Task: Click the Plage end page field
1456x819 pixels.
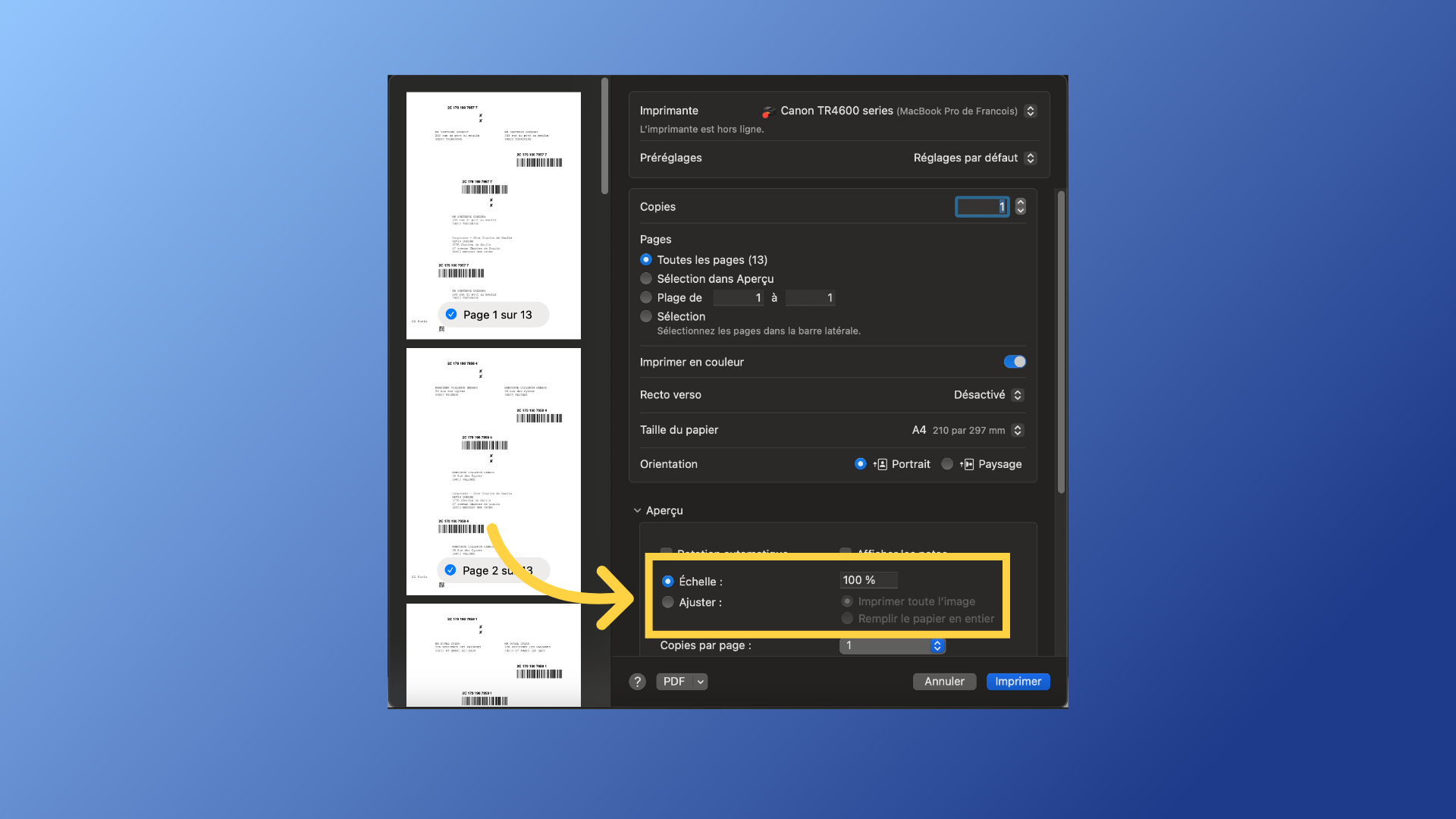Action: [x=811, y=298]
